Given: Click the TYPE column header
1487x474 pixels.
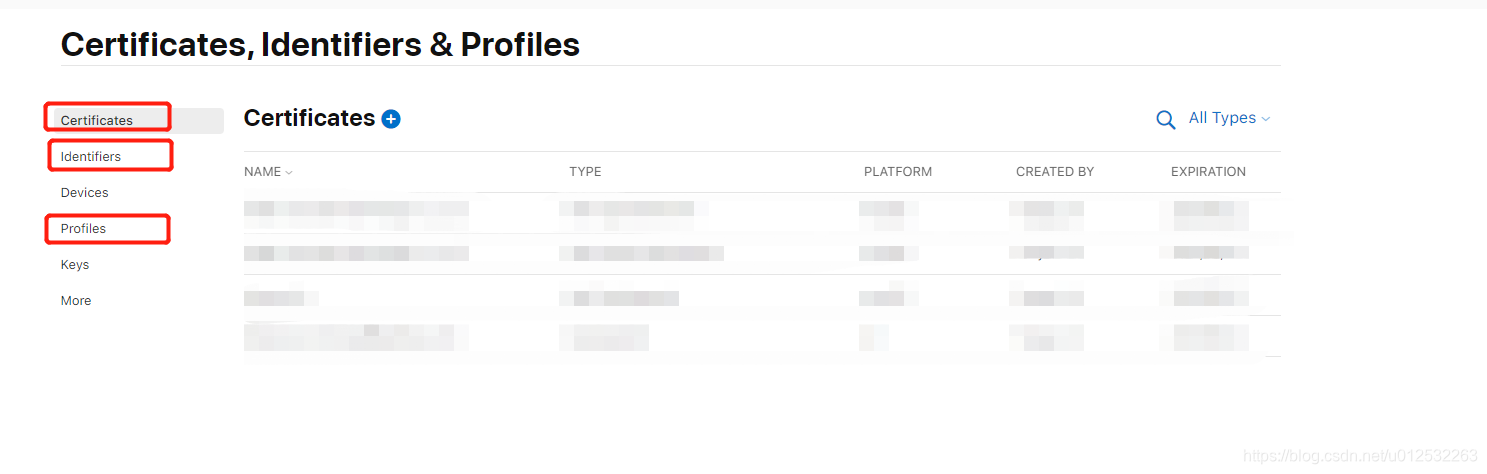Looking at the screenshot, I should pos(585,172).
